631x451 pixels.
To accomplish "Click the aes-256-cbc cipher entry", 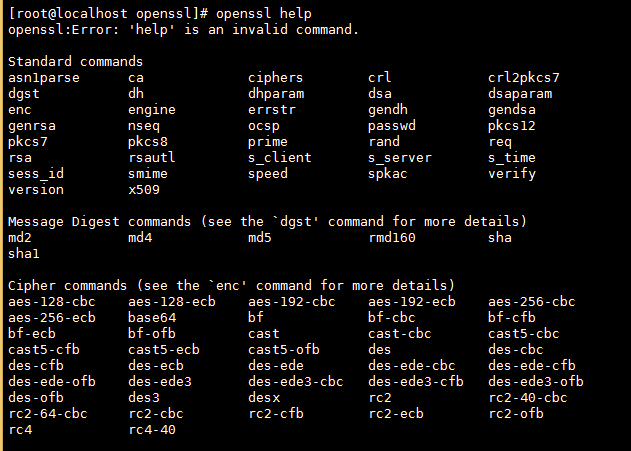I will click(532, 301).
